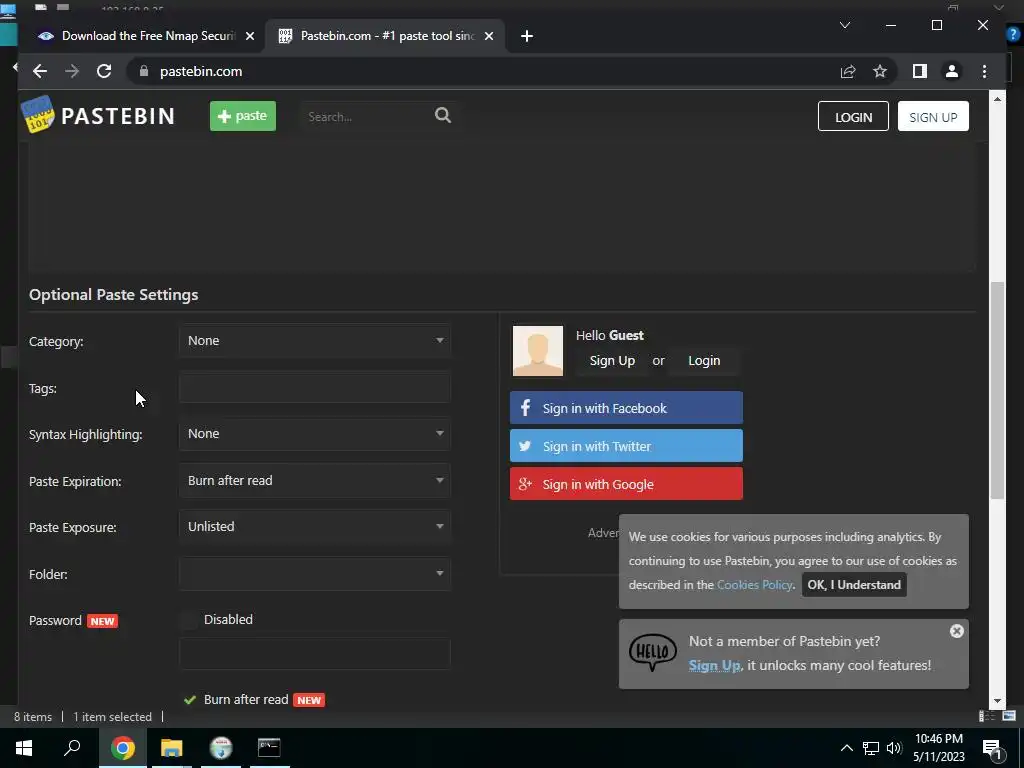Viewport: 1024px width, 768px height.
Task: Toggle the Password Disabled switch
Action: point(189,620)
